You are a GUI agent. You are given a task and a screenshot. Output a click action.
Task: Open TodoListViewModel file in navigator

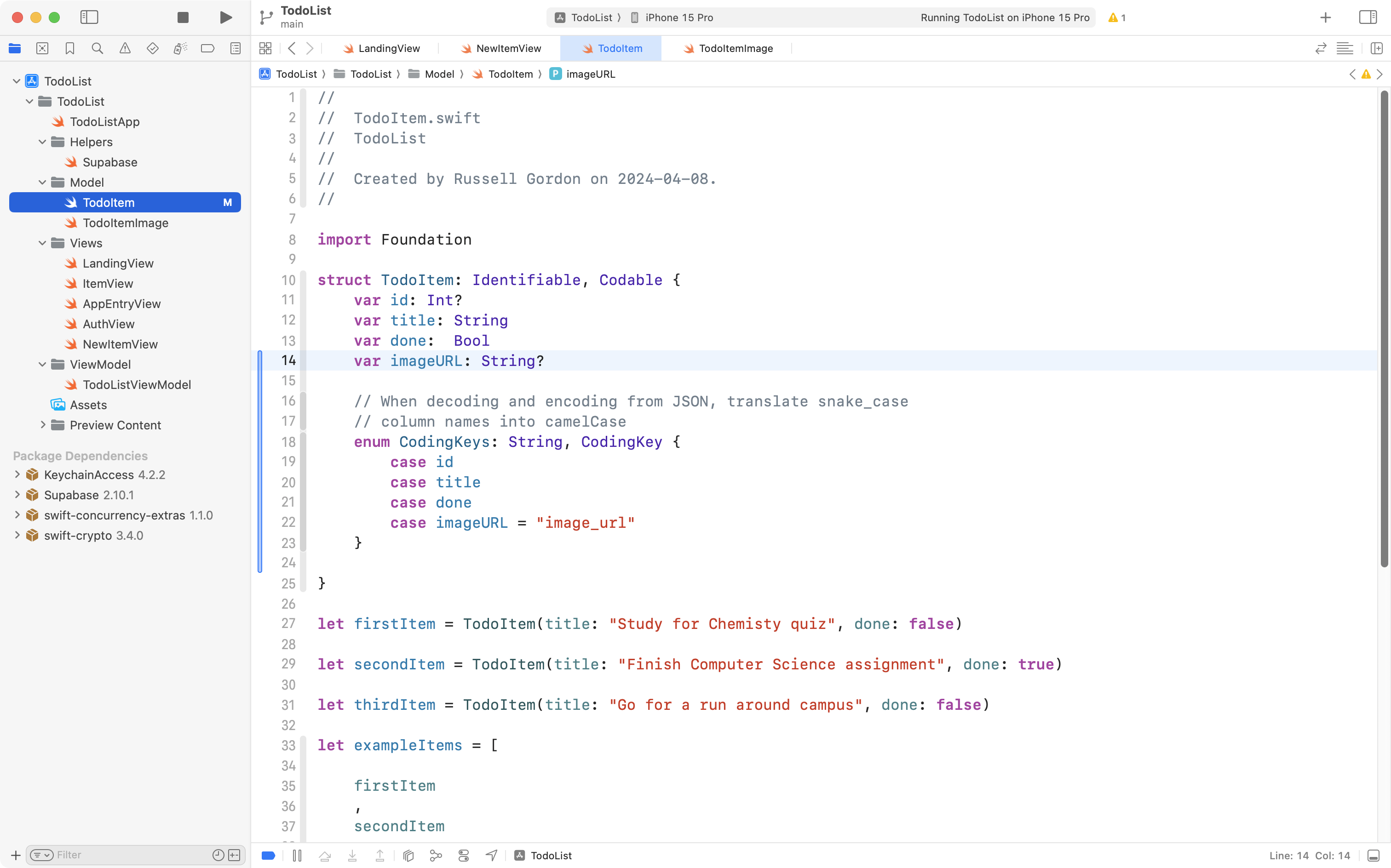click(136, 385)
